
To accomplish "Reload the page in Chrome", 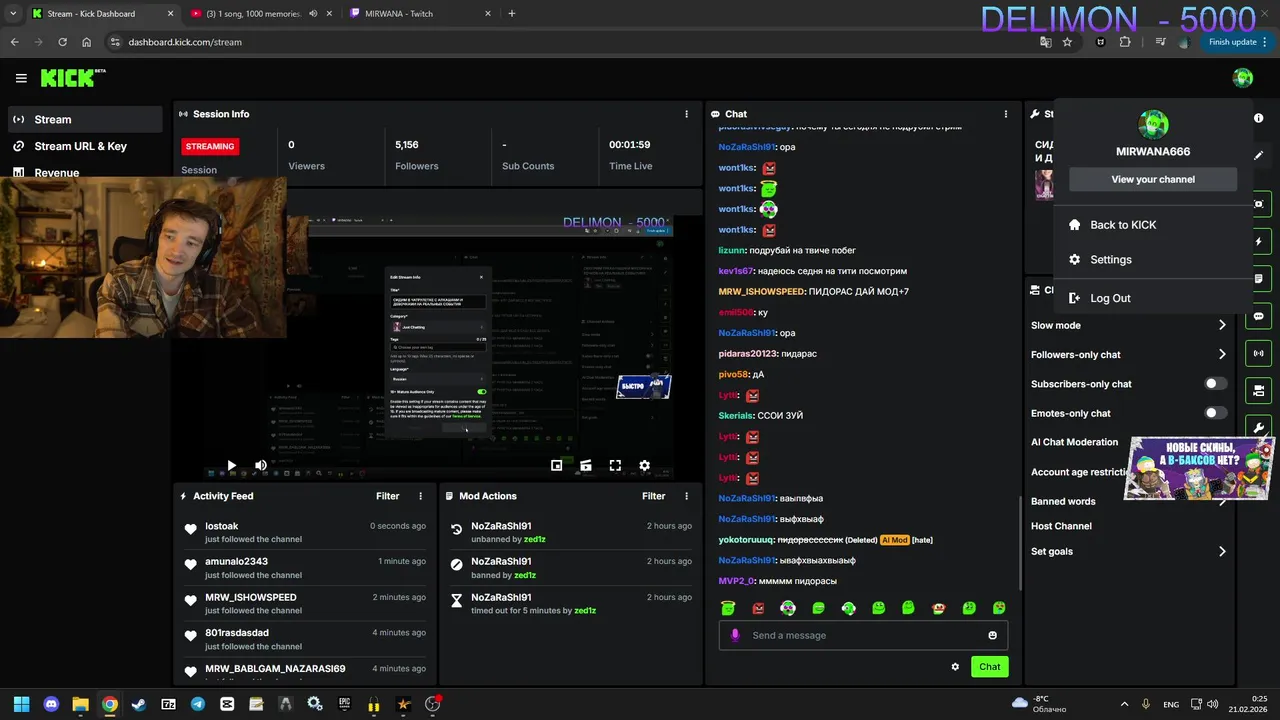I will [62, 42].
